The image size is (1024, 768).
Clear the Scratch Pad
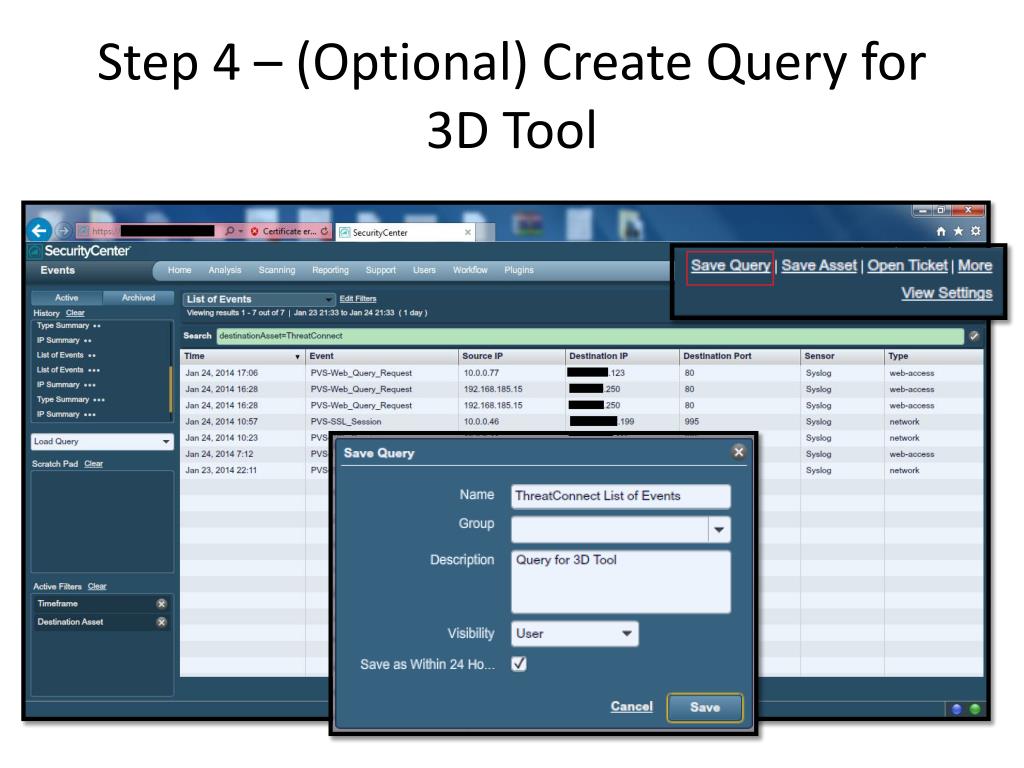pyautogui.click(x=93, y=464)
